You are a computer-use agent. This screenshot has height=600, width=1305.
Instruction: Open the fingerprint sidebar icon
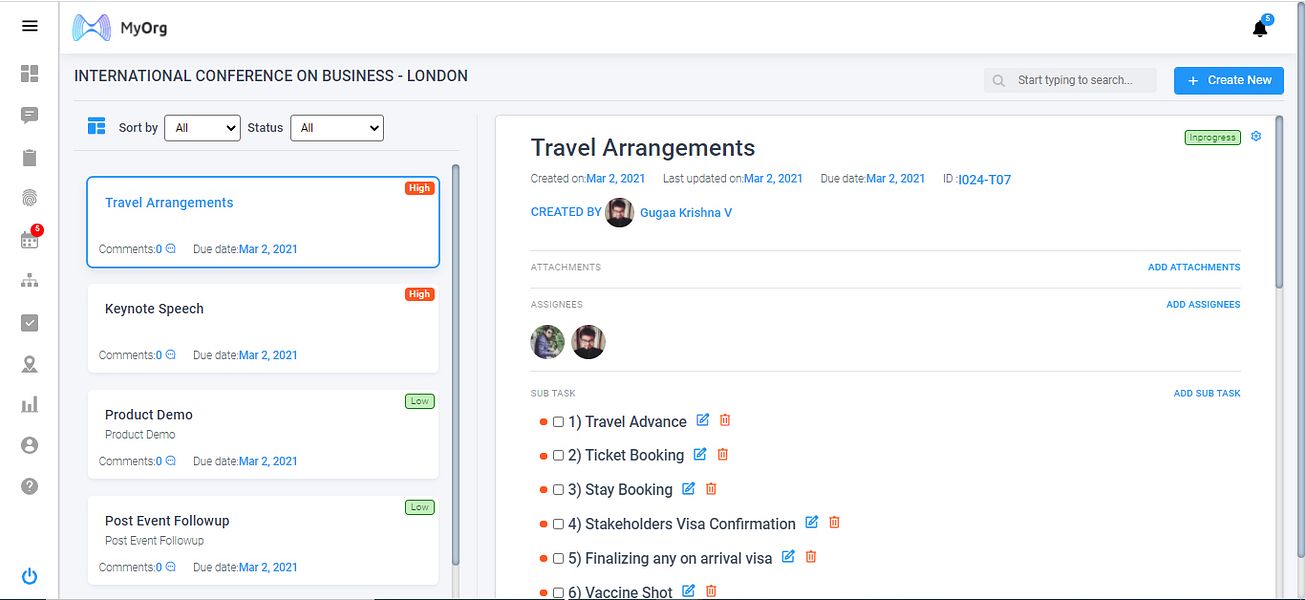[29, 198]
